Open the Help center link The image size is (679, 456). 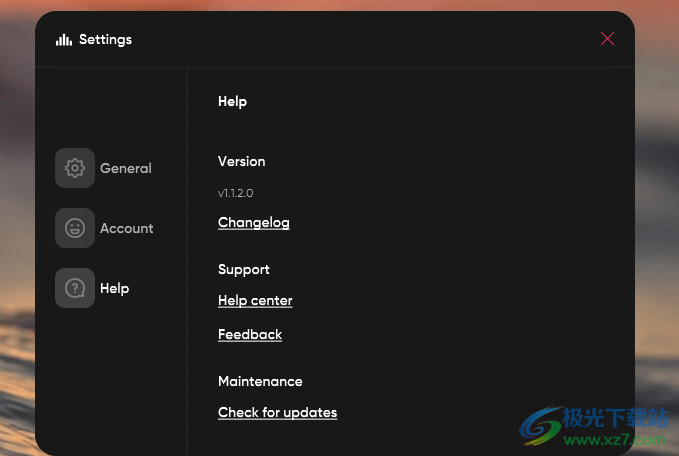pyautogui.click(x=255, y=300)
